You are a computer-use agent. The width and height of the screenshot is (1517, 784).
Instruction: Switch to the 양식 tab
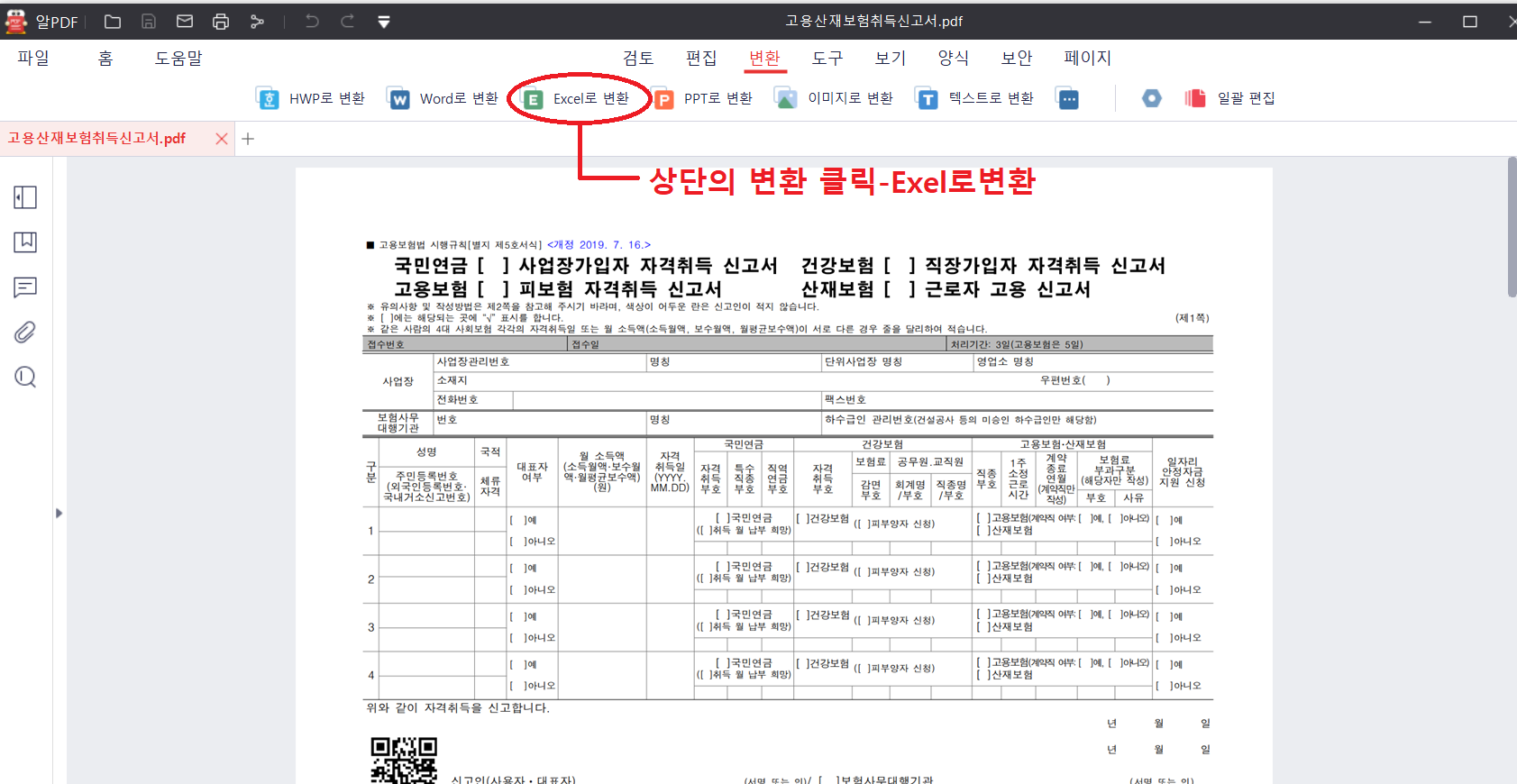[x=954, y=59]
